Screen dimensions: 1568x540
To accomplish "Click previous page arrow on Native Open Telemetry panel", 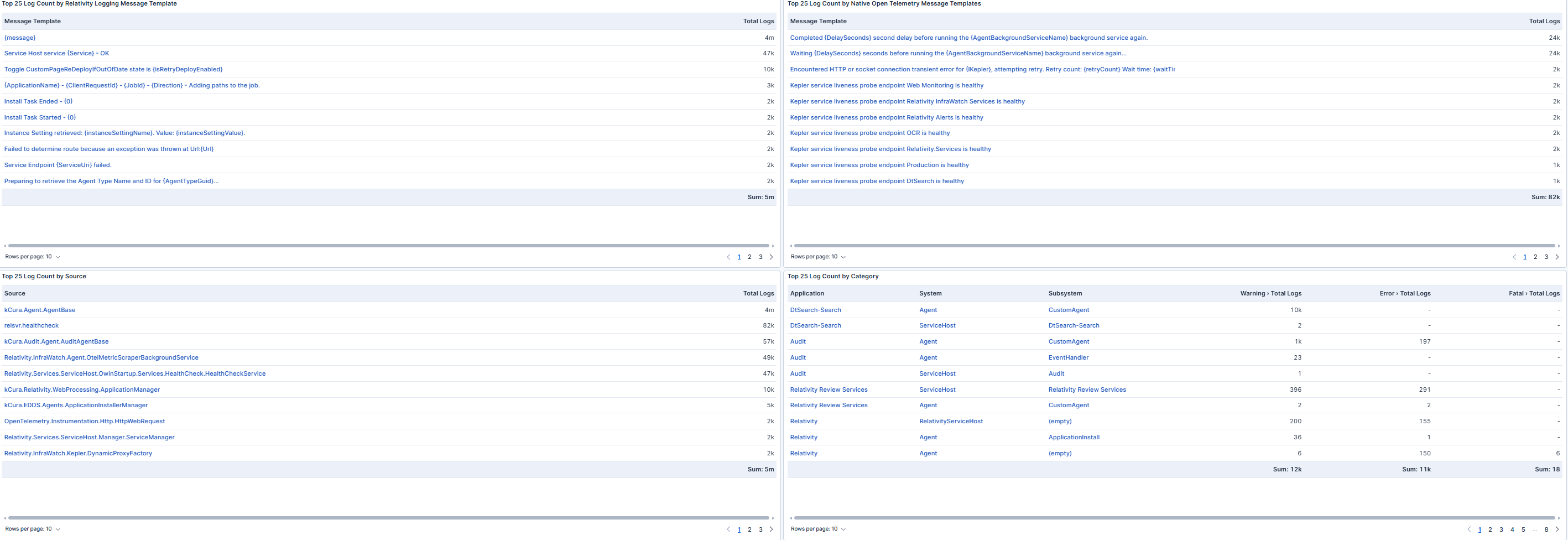I will [x=1514, y=256].
